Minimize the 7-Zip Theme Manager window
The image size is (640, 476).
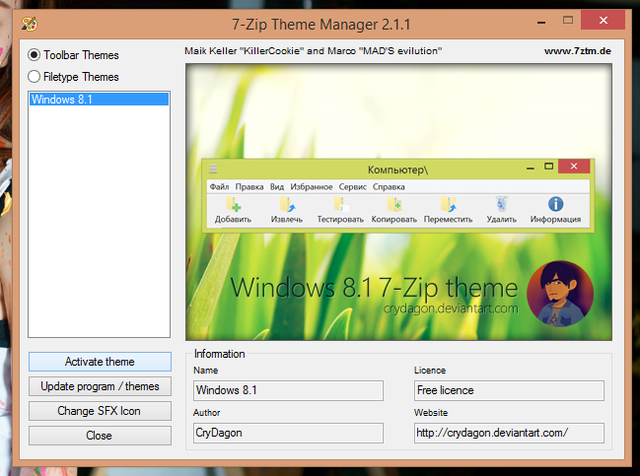point(541,22)
